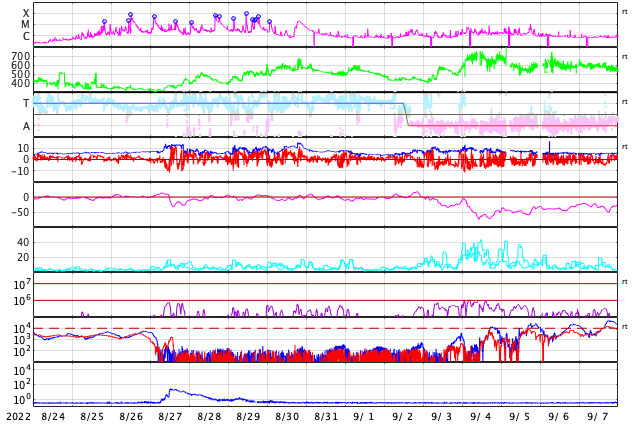
Task: Click the 2022 year label
Action: coord(19,416)
